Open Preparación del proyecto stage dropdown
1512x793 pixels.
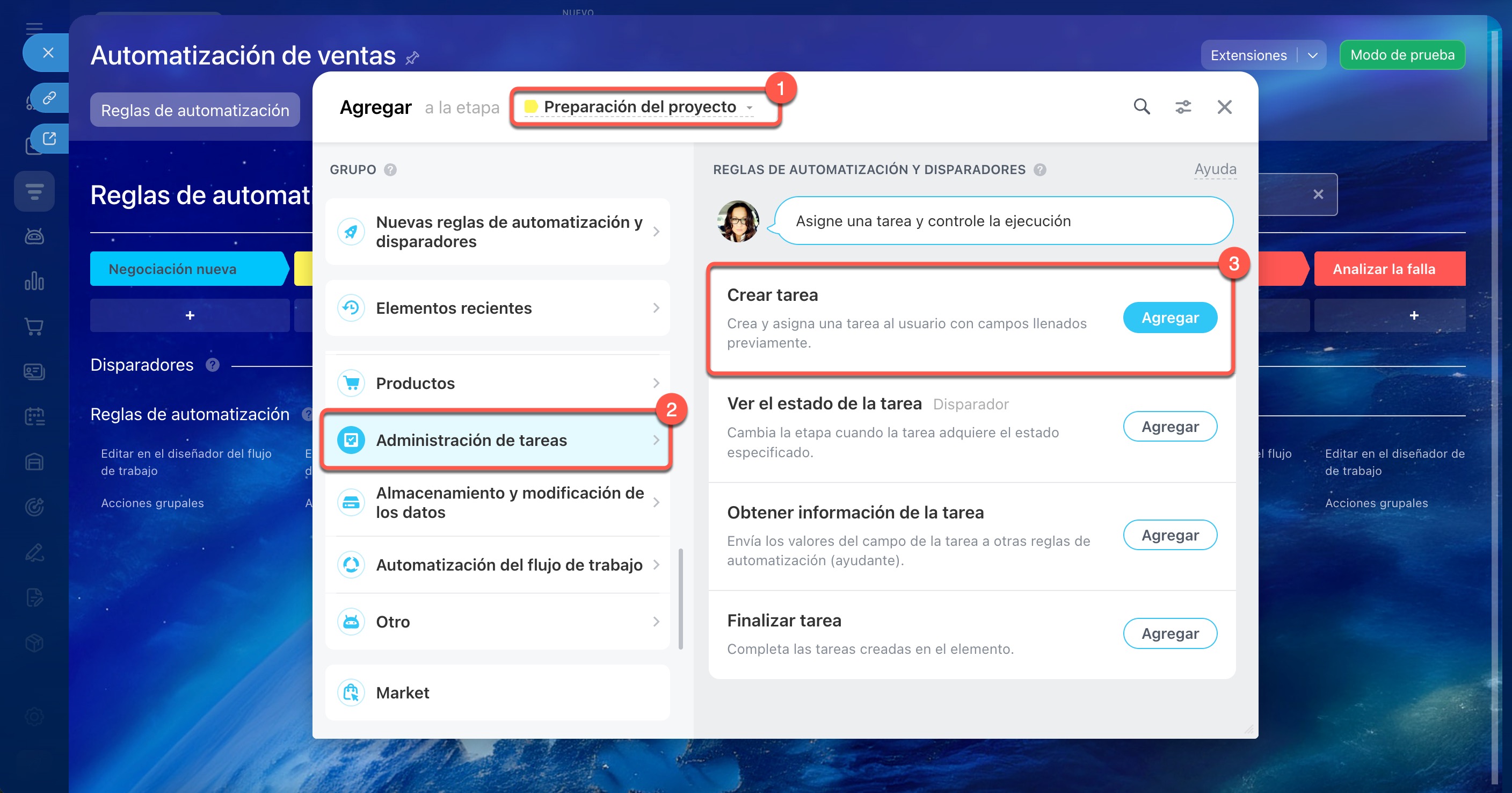pos(639,107)
